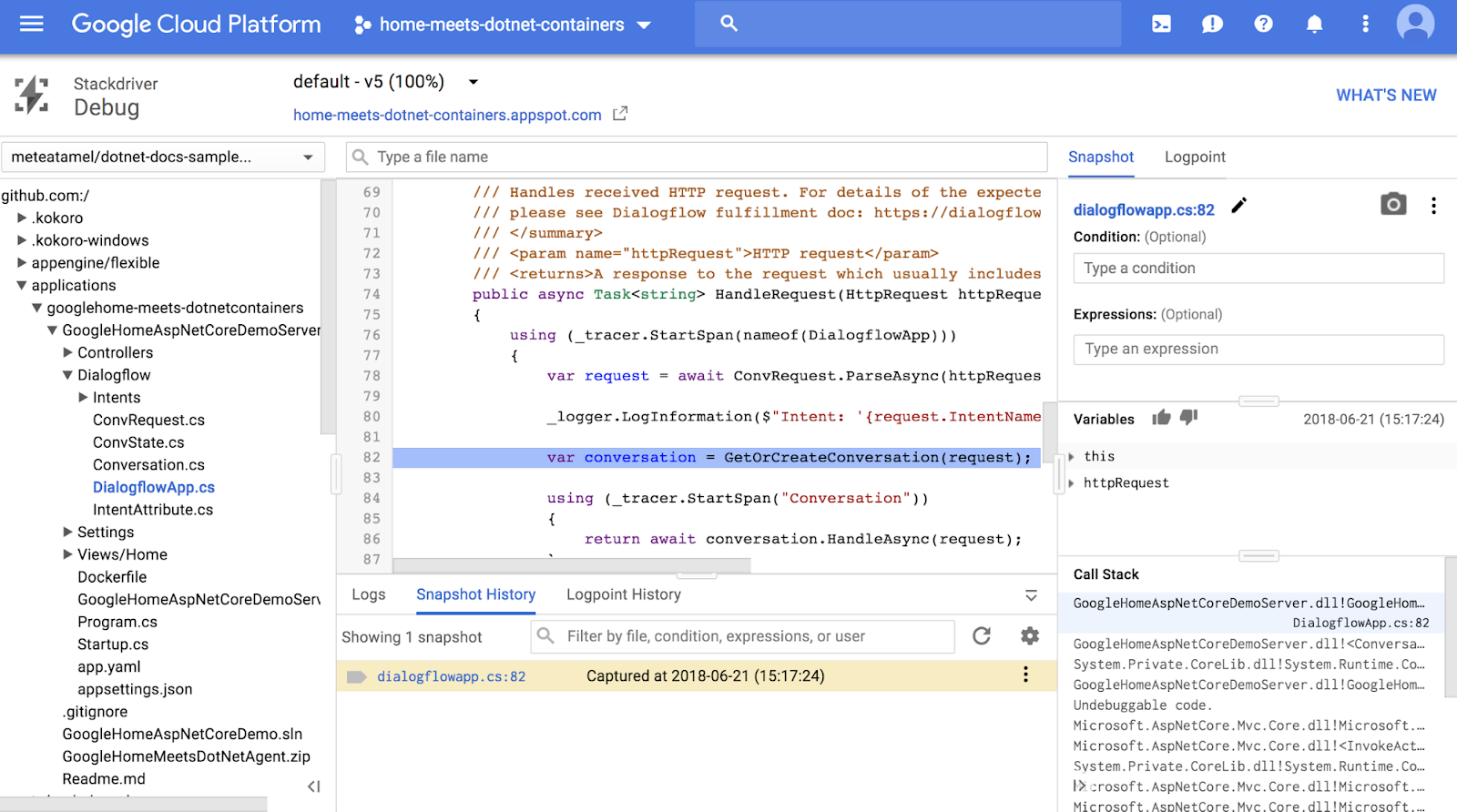Click thumbs up next to Variables
Screen dimensions: 1457x812
coord(1161,417)
